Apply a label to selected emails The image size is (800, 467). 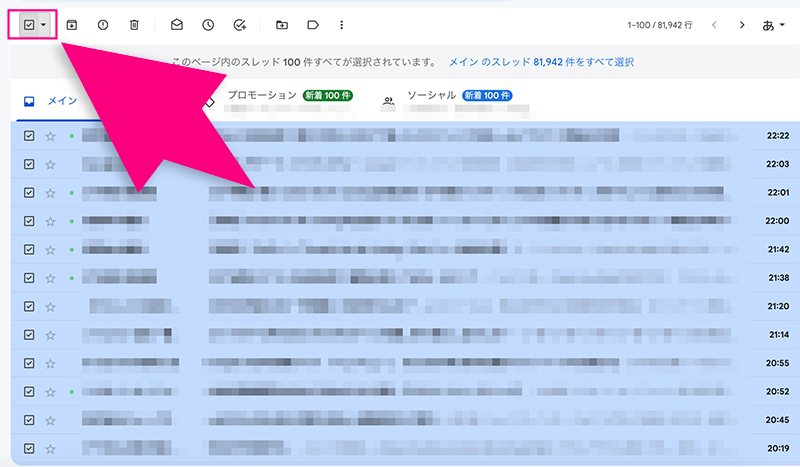[x=313, y=24]
